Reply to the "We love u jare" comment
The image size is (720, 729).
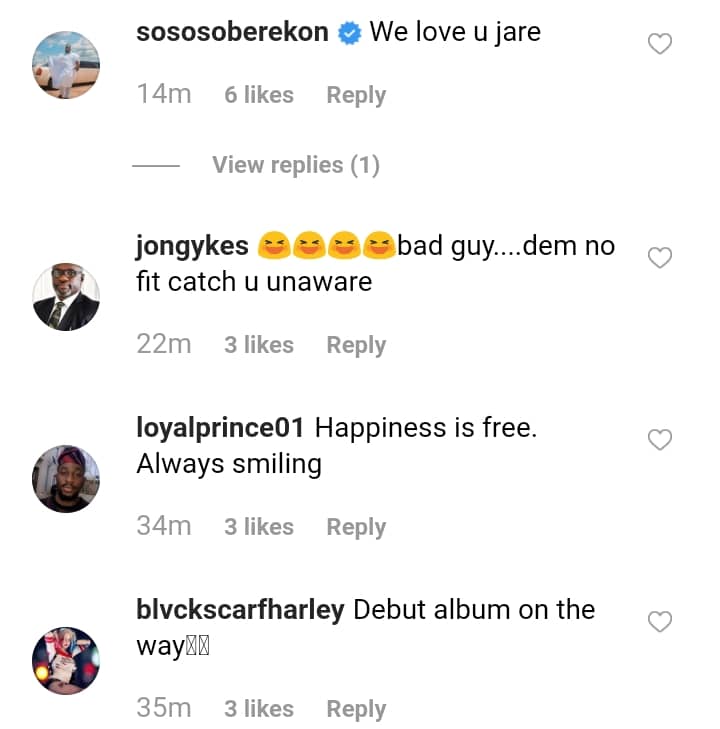coord(356,95)
